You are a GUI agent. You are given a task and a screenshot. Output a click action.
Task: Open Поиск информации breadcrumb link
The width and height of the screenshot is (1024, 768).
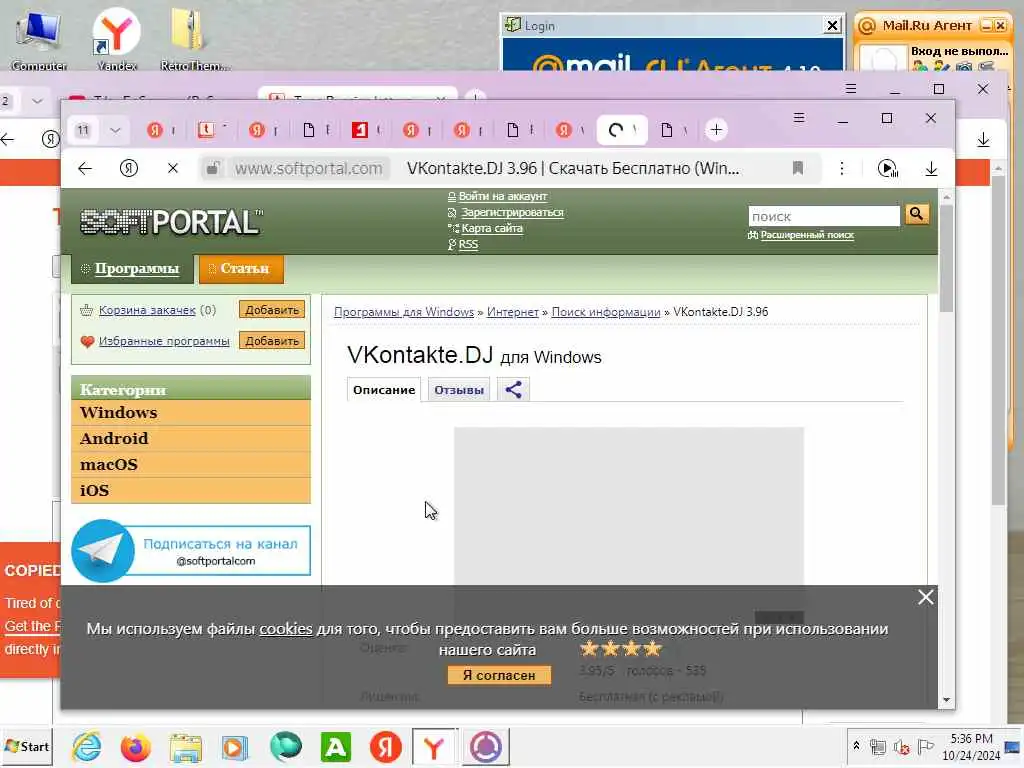605,312
